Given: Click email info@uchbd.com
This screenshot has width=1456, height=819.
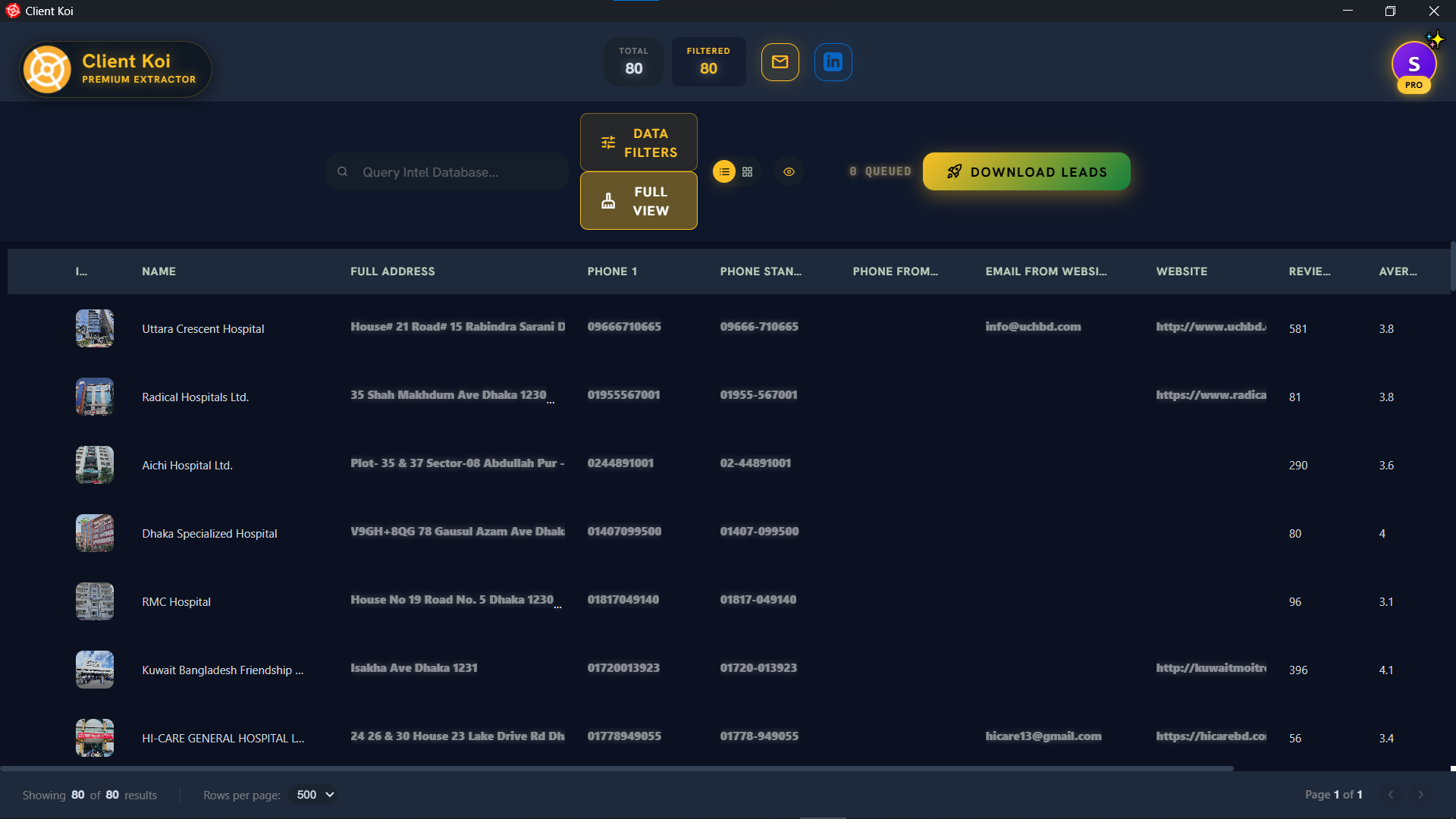Looking at the screenshot, I should pos(1033,327).
